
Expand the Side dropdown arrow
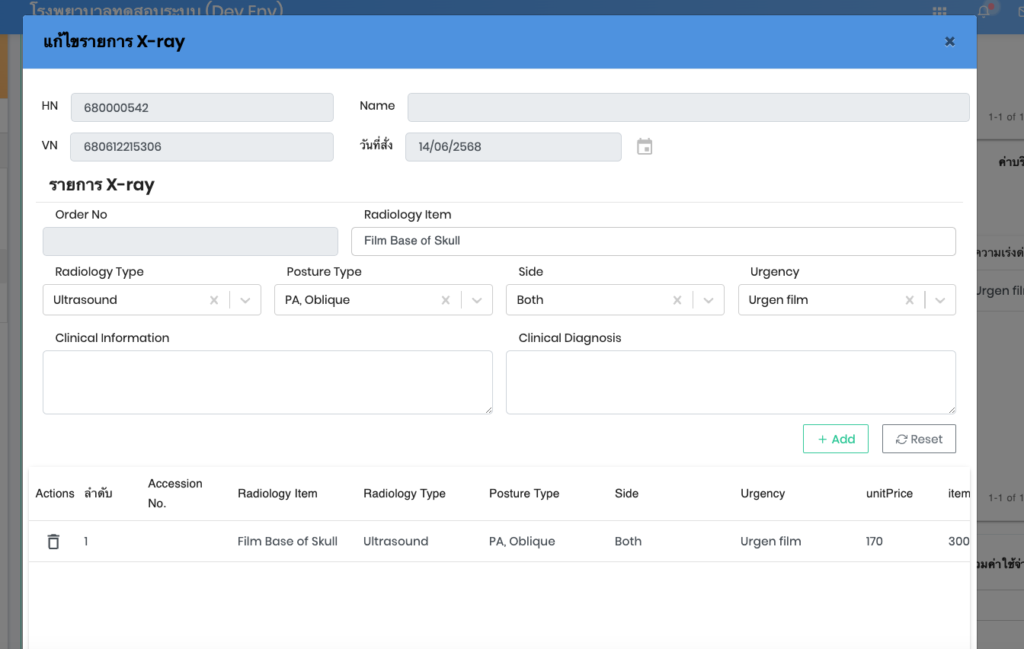tap(708, 300)
